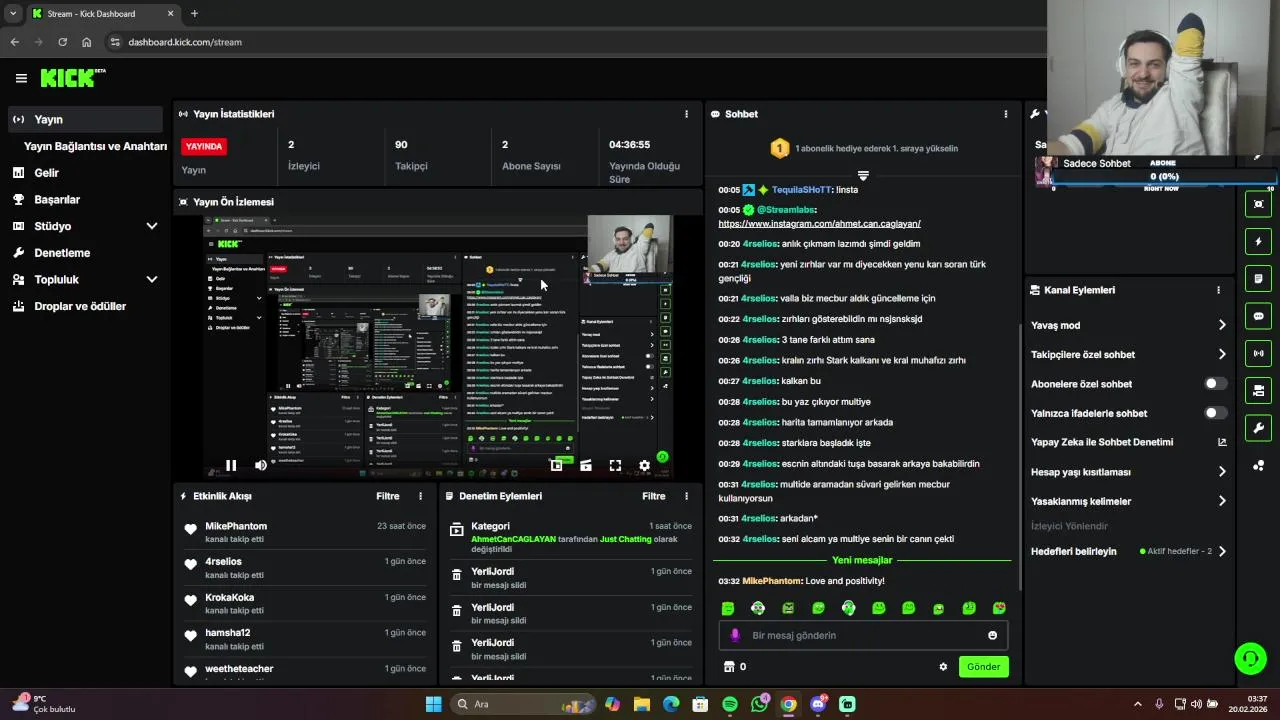
Task: Open the Streamlabs Instagram link in chat
Action: coord(819,224)
